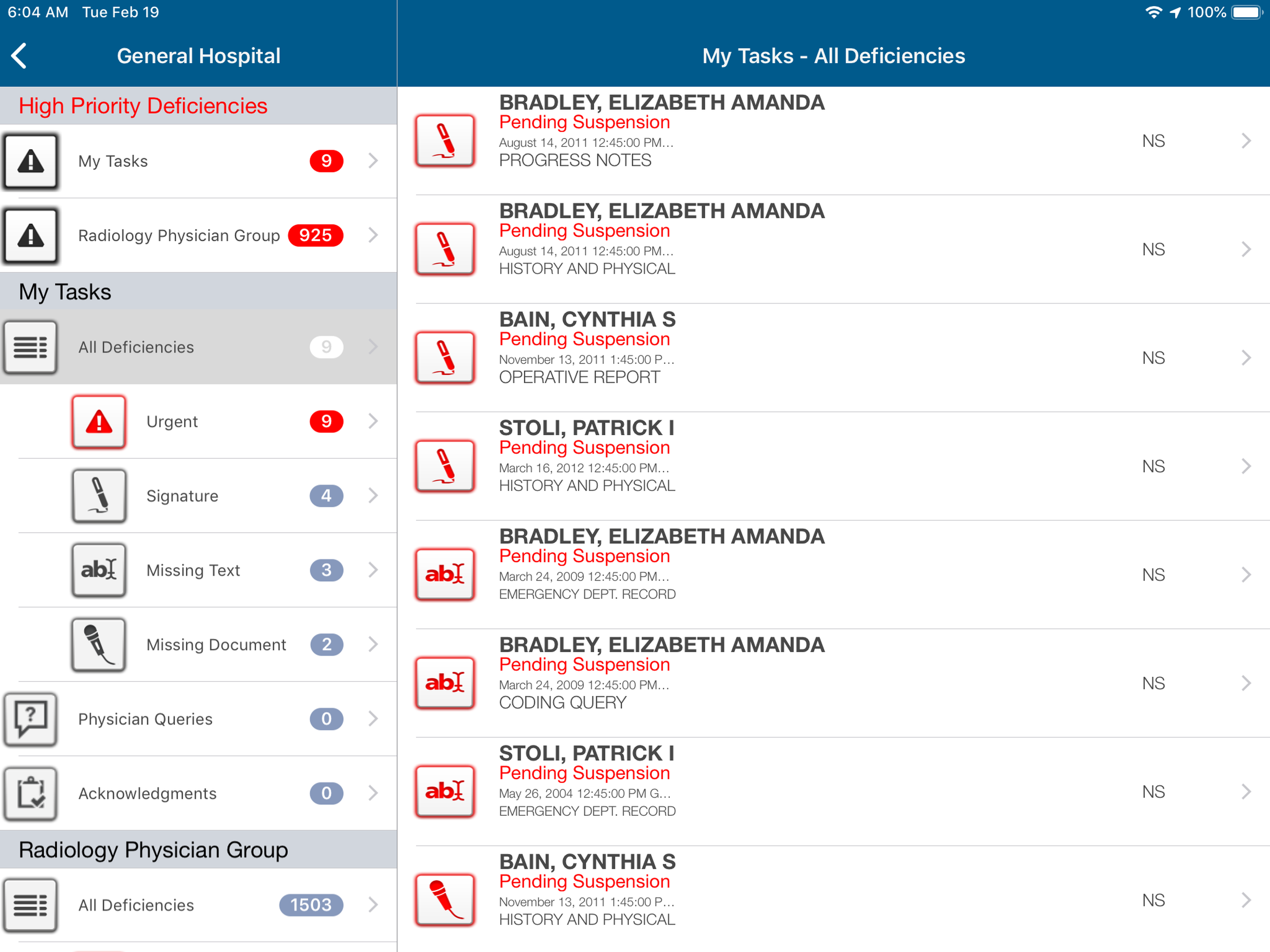1270x952 pixels.
Task: Tap the Missing Document count badge 2
Action: pos(327,644)
